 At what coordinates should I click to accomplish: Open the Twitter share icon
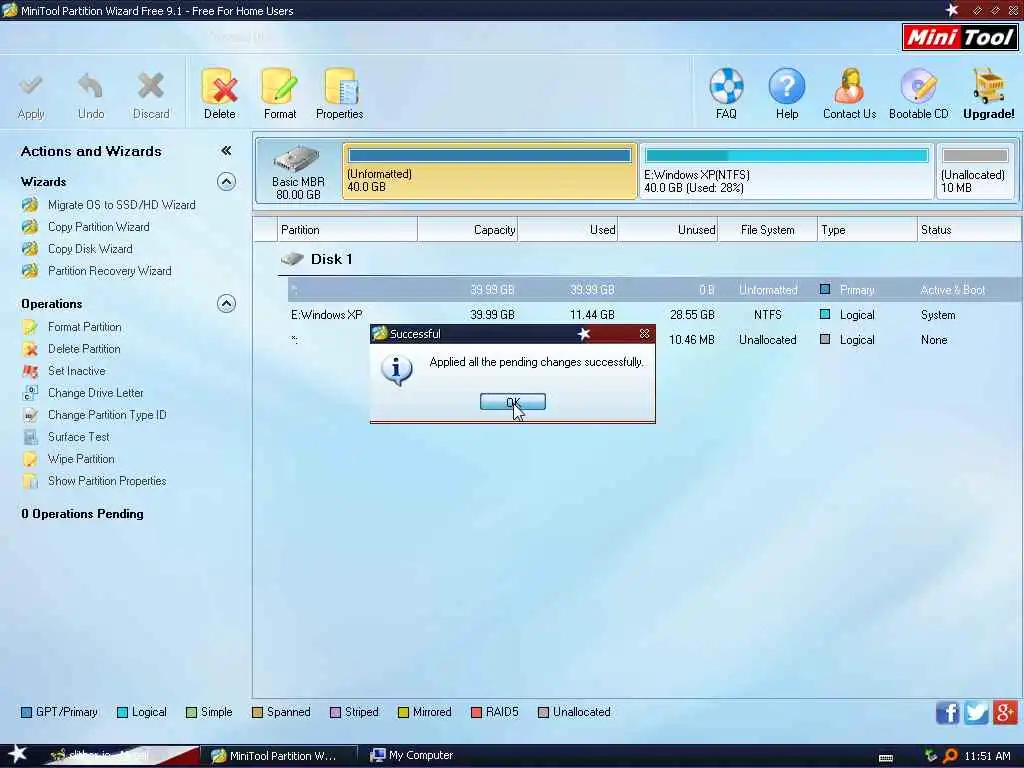976,712
